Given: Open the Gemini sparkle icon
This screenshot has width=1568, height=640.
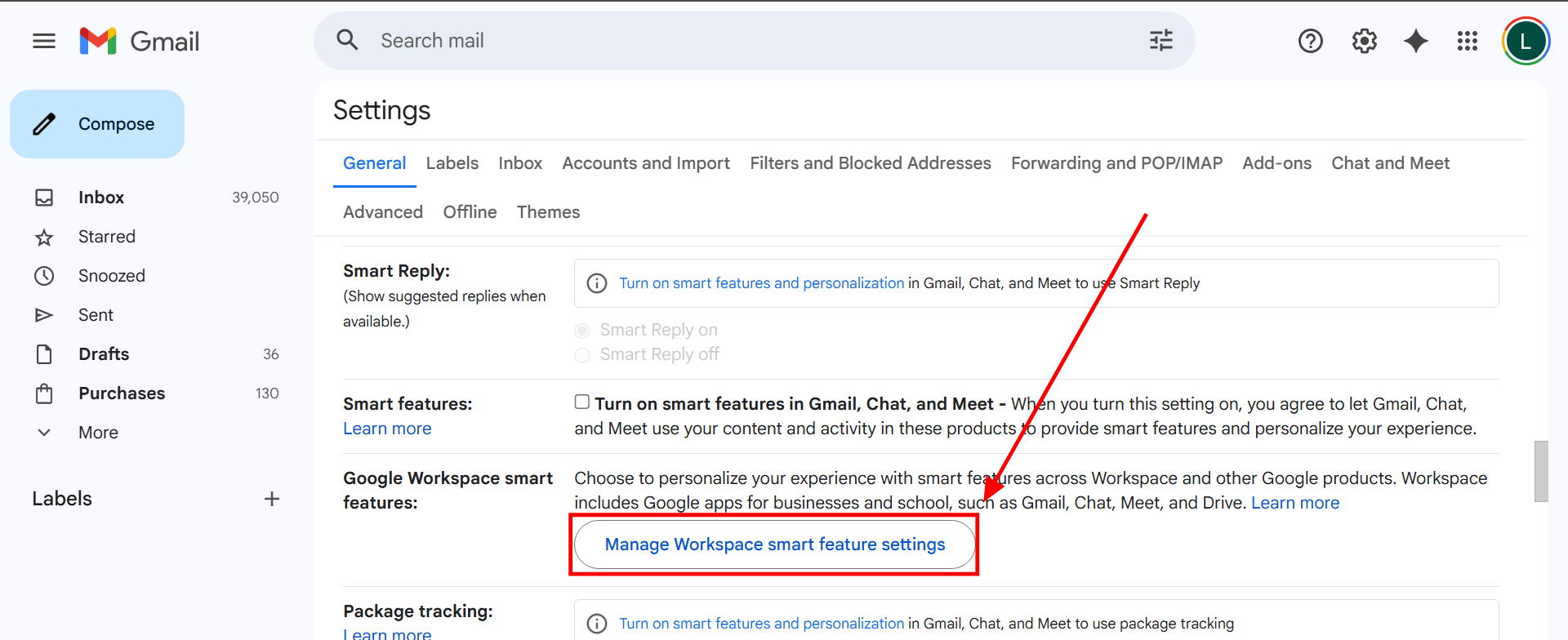Looking at the screenshot, I should click(1415, 41).
